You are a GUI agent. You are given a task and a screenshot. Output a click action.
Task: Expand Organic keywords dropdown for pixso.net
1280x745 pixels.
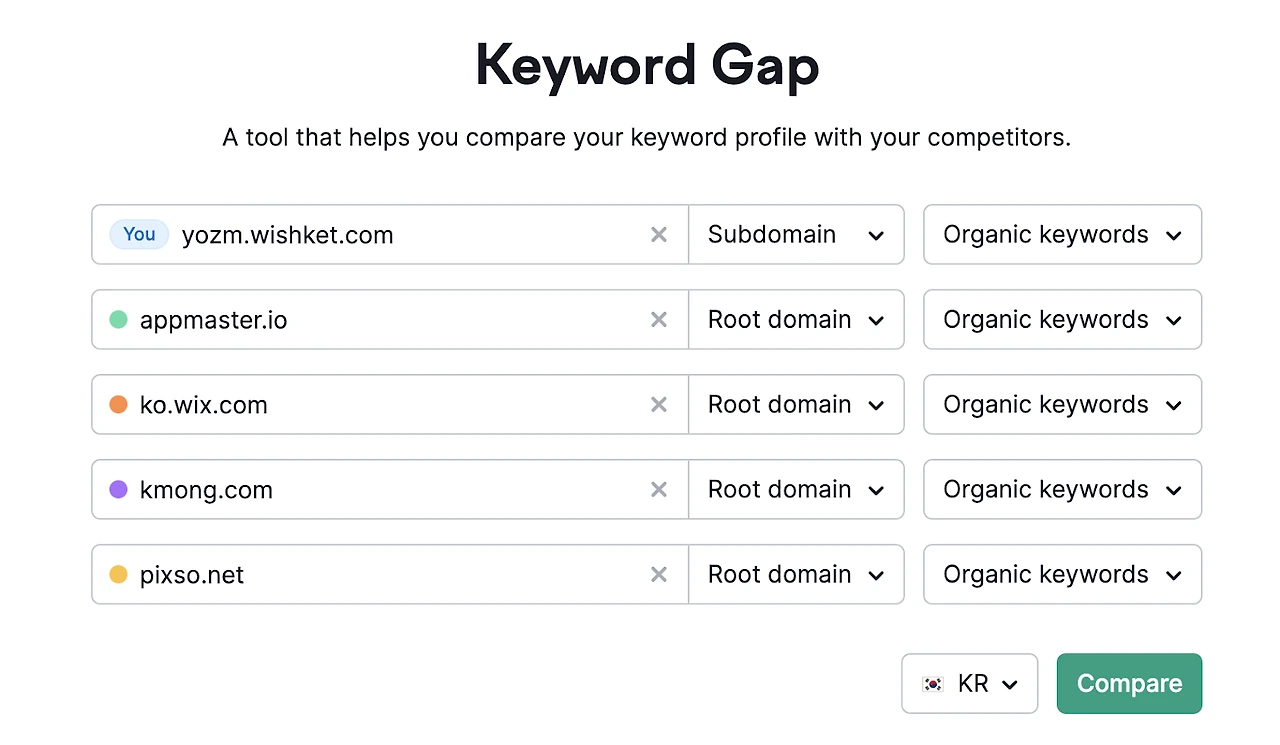tap(1062, 575)
